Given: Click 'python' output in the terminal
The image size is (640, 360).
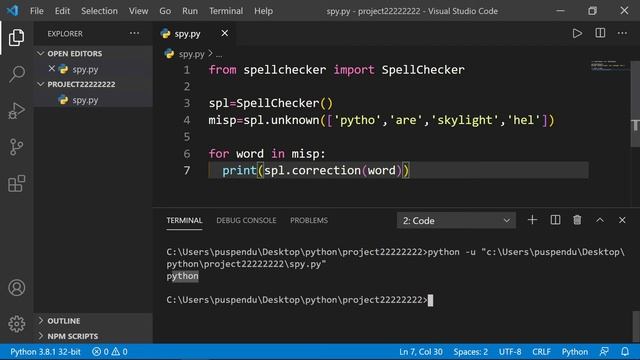Looking at the screenshot, I should (x=182, y=276).
